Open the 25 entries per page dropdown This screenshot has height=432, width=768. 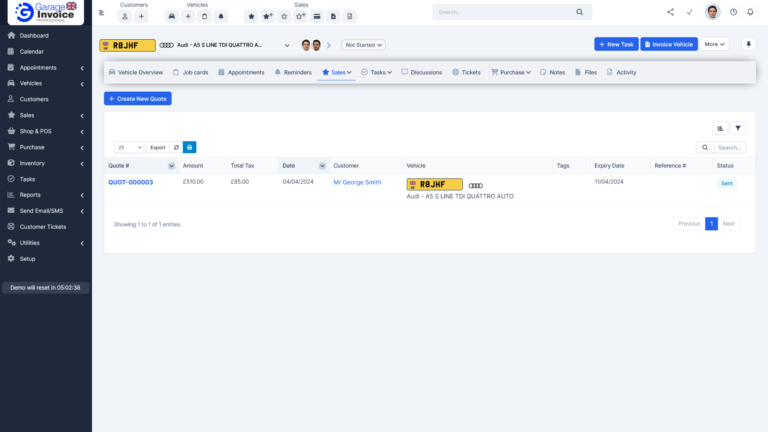coord(129,147)
